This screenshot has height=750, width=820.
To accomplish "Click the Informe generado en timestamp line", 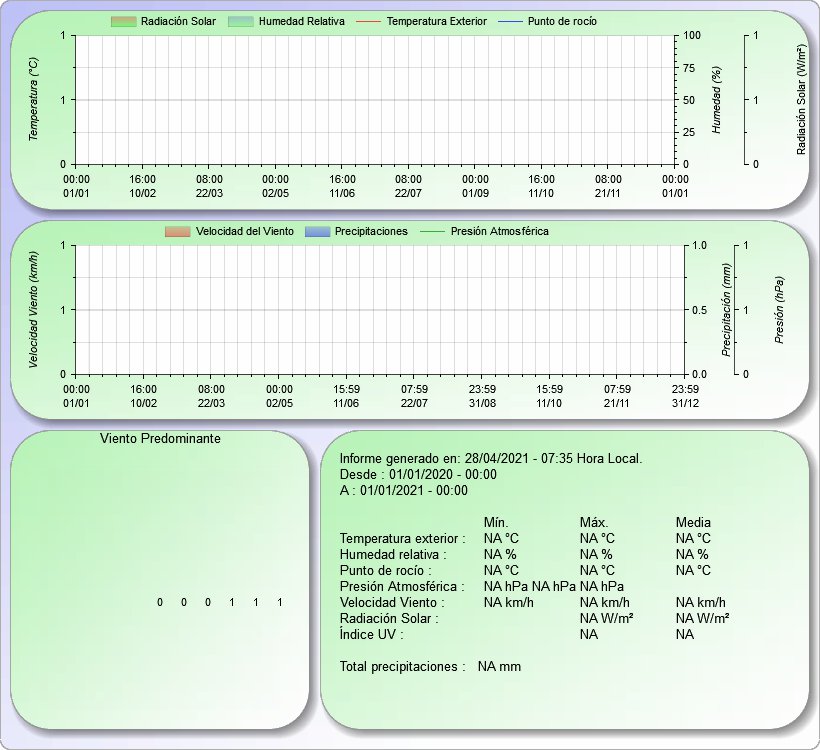I will point(491,459).
